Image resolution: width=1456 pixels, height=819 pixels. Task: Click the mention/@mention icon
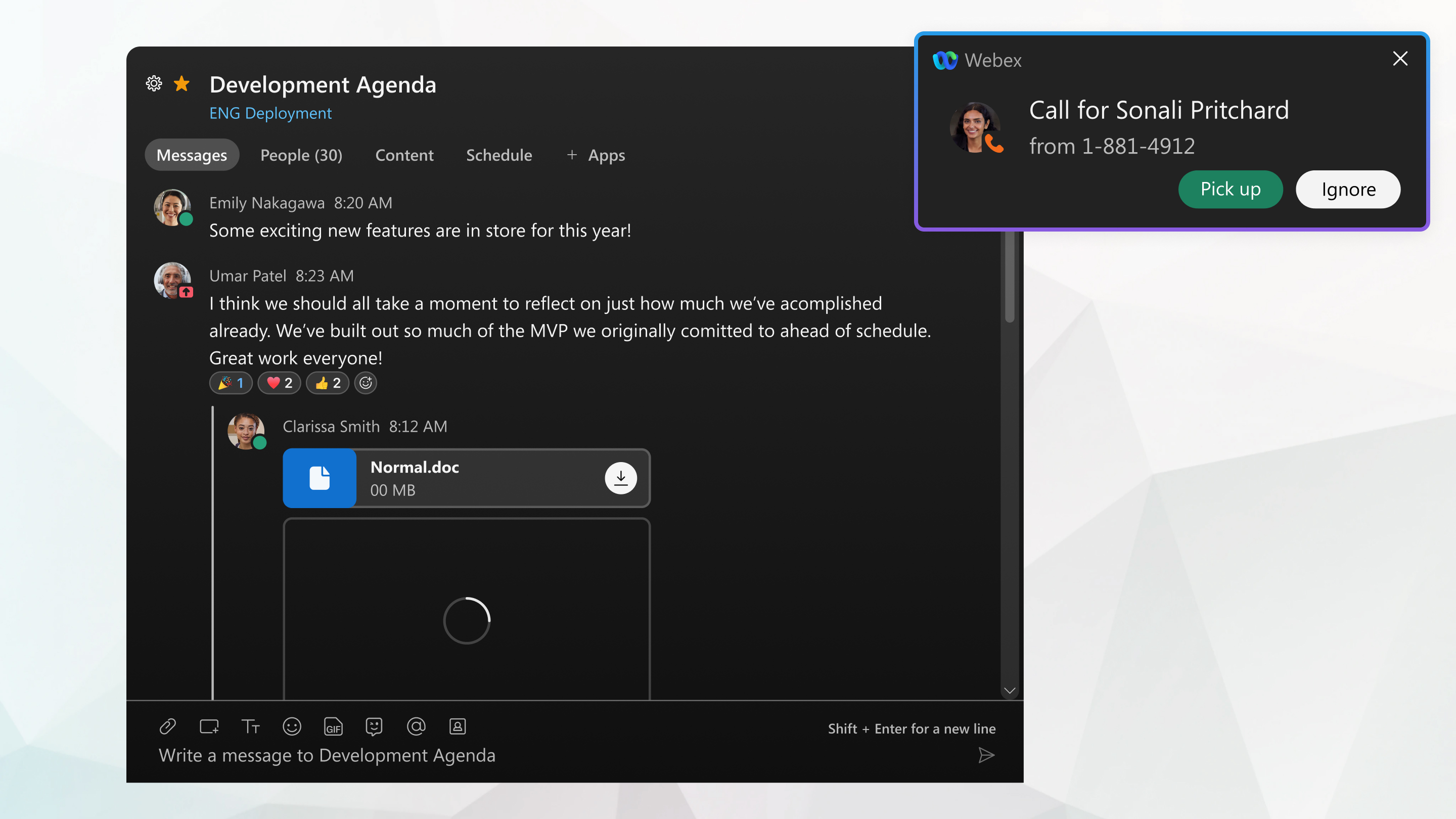coord(416,726)
